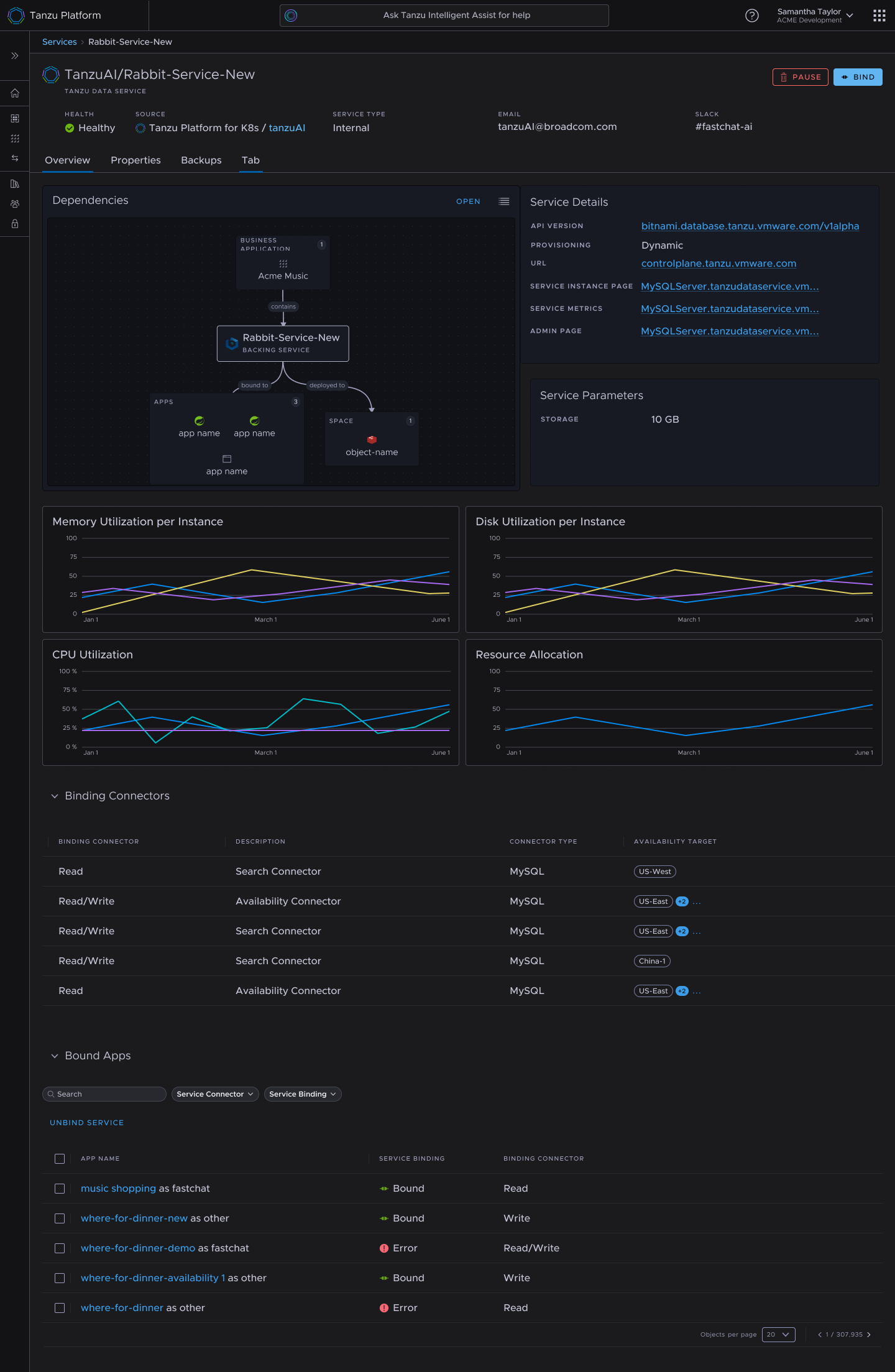
Task: Select the where-for-dinner-demo row checkbox
Action: coord(60,1248)
